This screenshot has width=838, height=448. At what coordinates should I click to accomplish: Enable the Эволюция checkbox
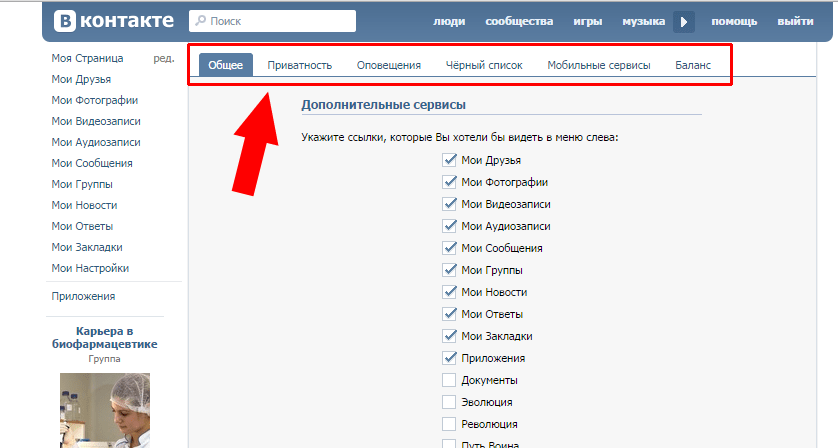[x=449, y=402]
